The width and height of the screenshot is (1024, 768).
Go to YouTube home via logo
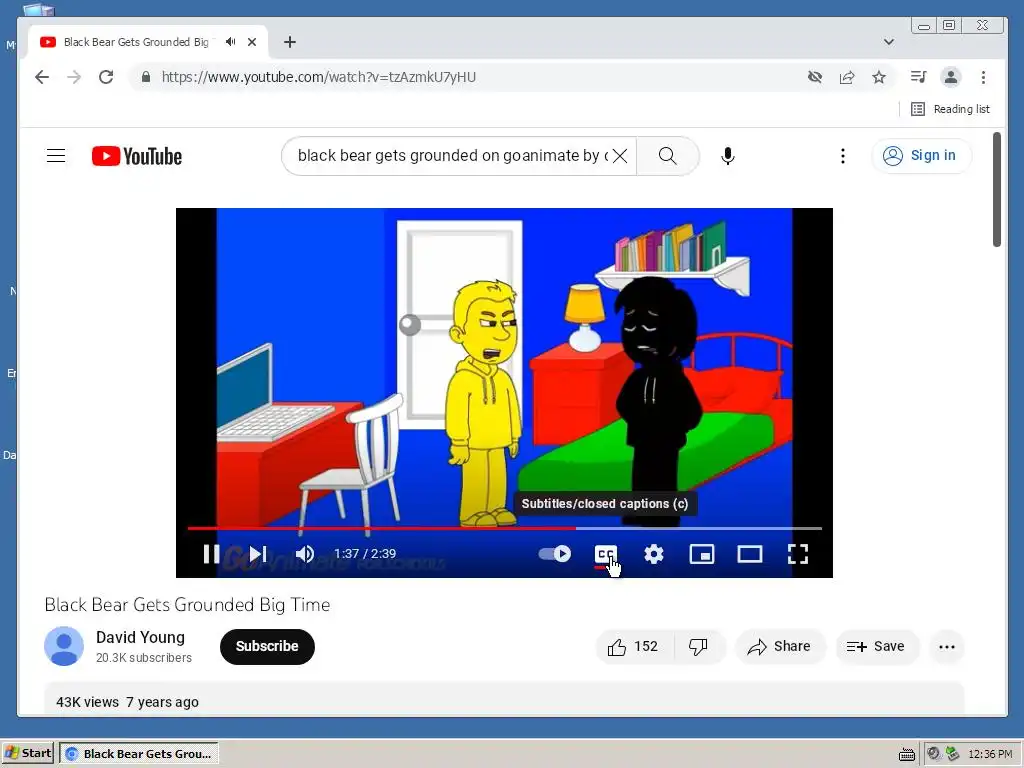(x=137, y=156)
